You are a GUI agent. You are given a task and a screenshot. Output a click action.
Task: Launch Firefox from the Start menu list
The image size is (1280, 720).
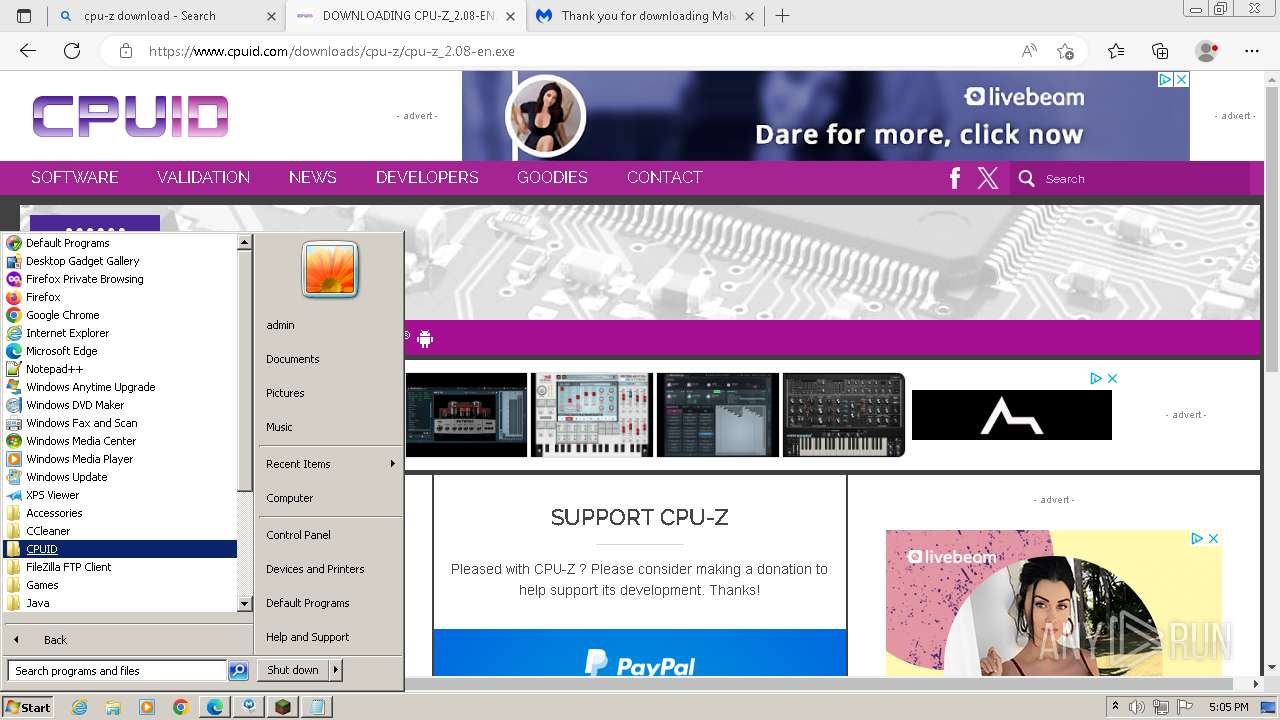pos(43,297)
